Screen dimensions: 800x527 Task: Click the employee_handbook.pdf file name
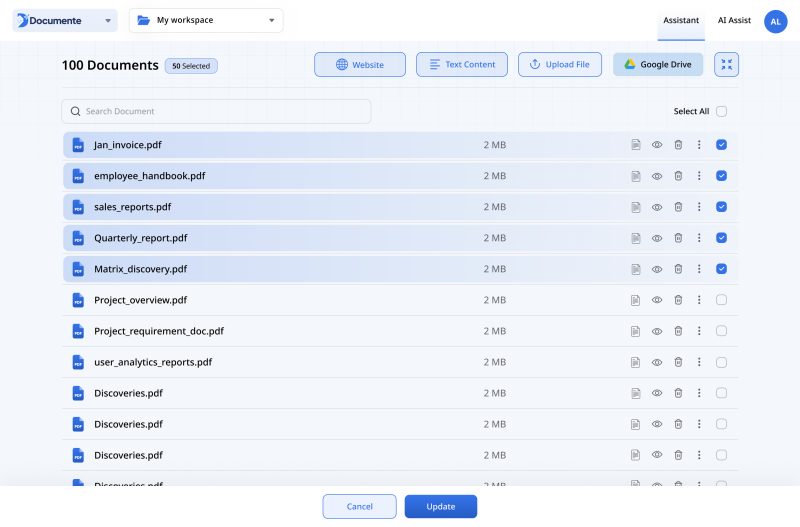click(149, 176)
